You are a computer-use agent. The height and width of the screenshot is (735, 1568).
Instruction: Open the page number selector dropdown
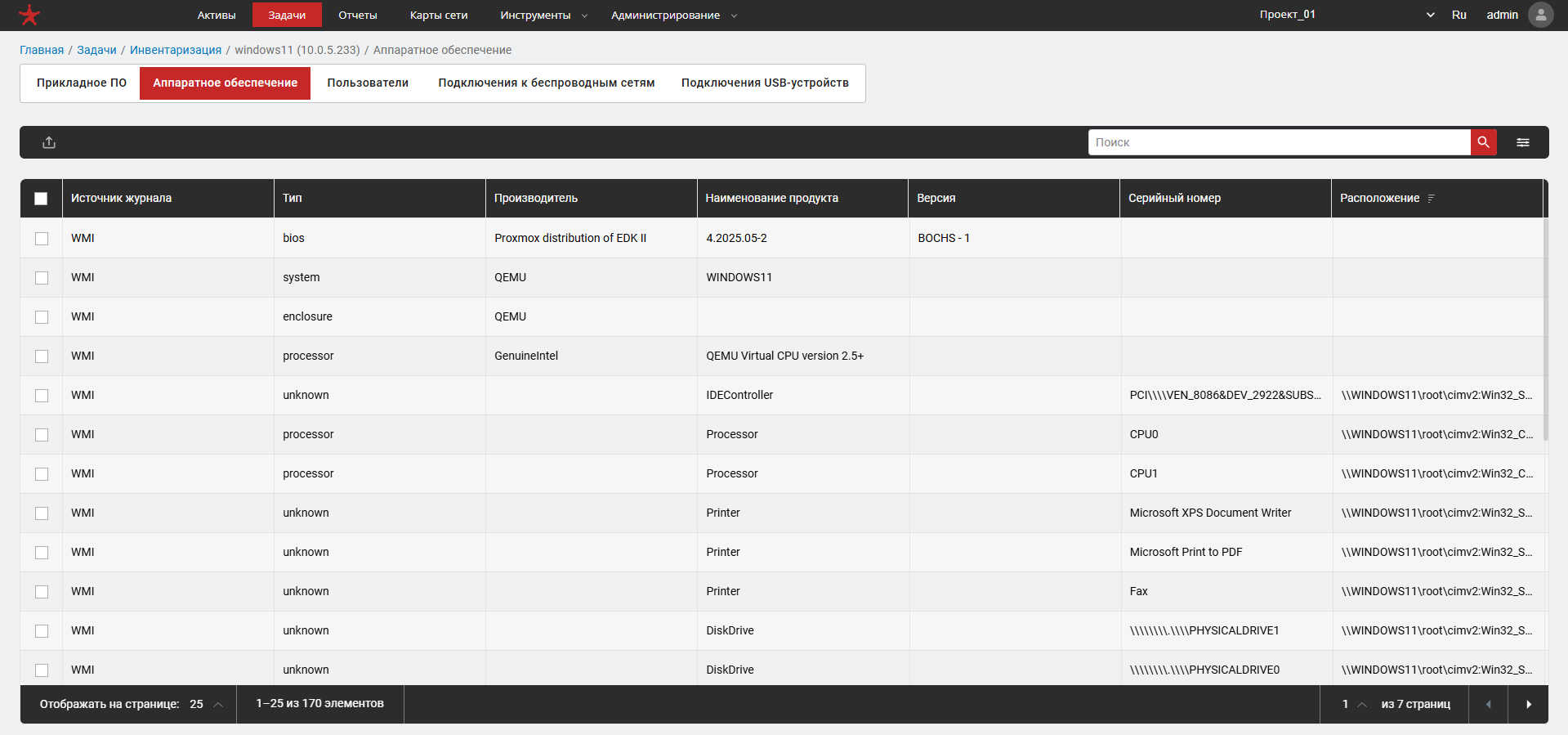click(1354, 704)
